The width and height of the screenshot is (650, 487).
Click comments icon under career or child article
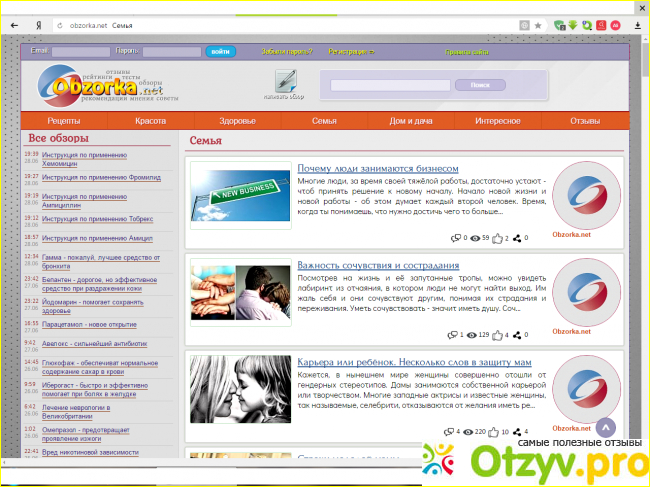(456, 432)
